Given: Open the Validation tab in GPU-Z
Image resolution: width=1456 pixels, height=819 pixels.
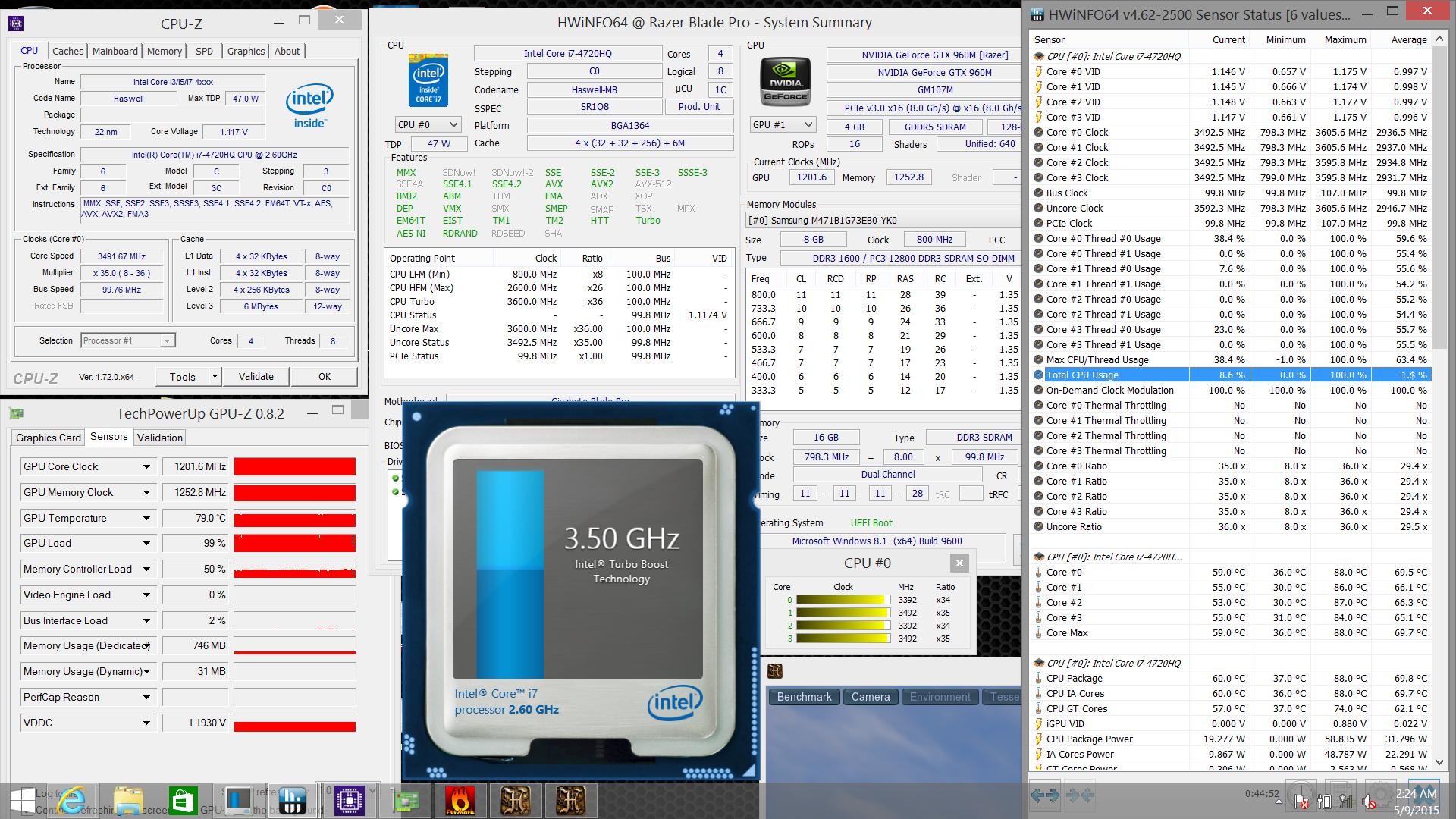Looking at the screenshot, I should [160, 438].
